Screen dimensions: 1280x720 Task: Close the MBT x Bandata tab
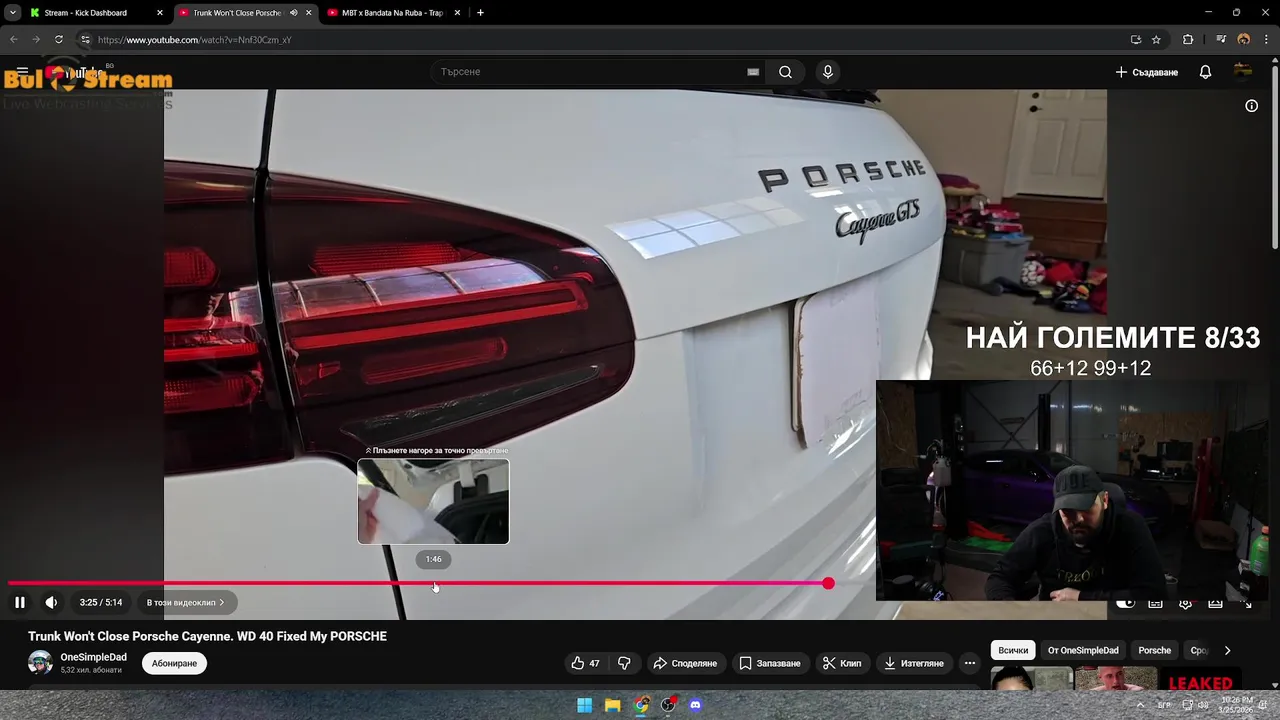(458, 13)
